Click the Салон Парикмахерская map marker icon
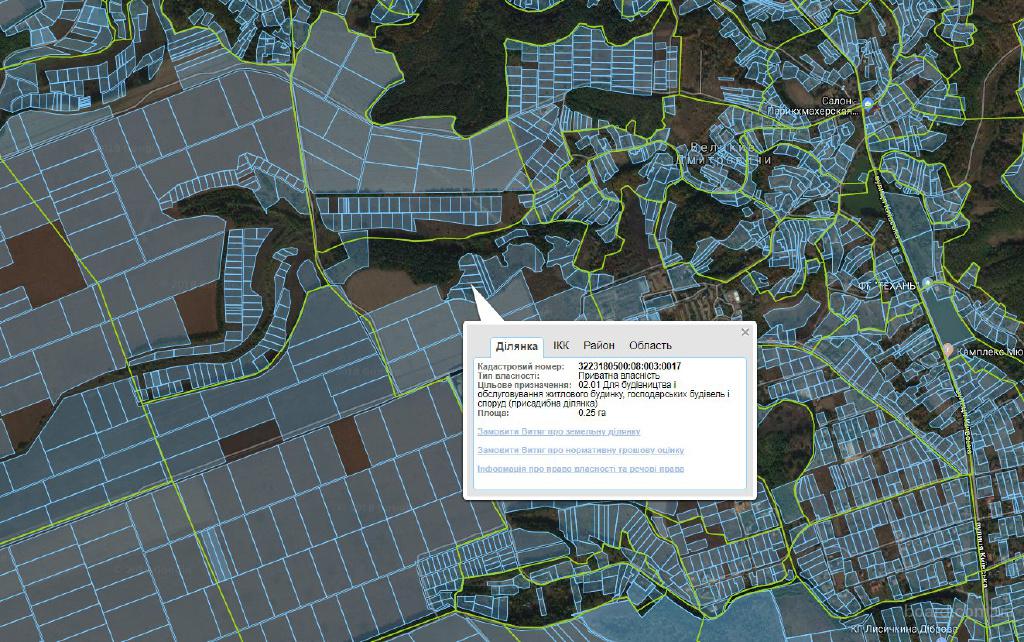Viewport: 1024px width, 642px height. pyautogui.click(x=868, y=104)
